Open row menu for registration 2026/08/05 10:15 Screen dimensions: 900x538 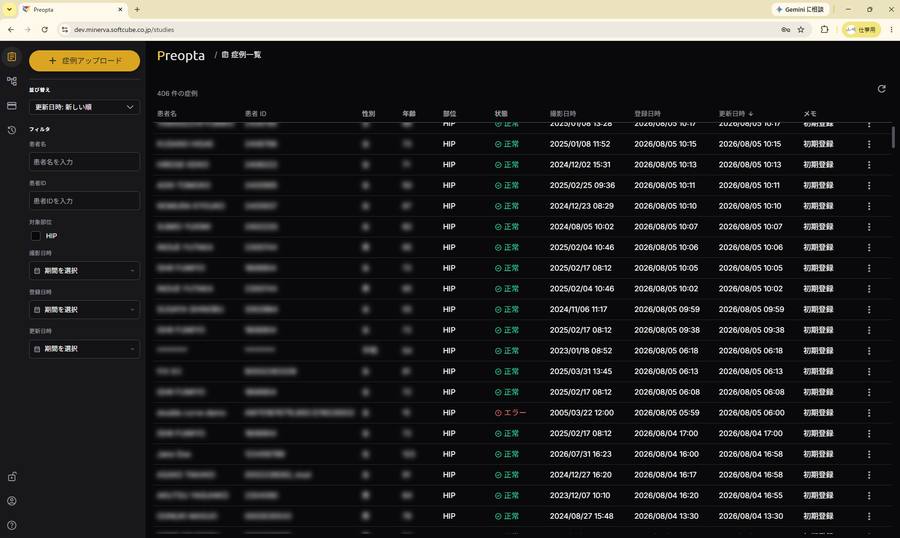(x=869, y=144)
